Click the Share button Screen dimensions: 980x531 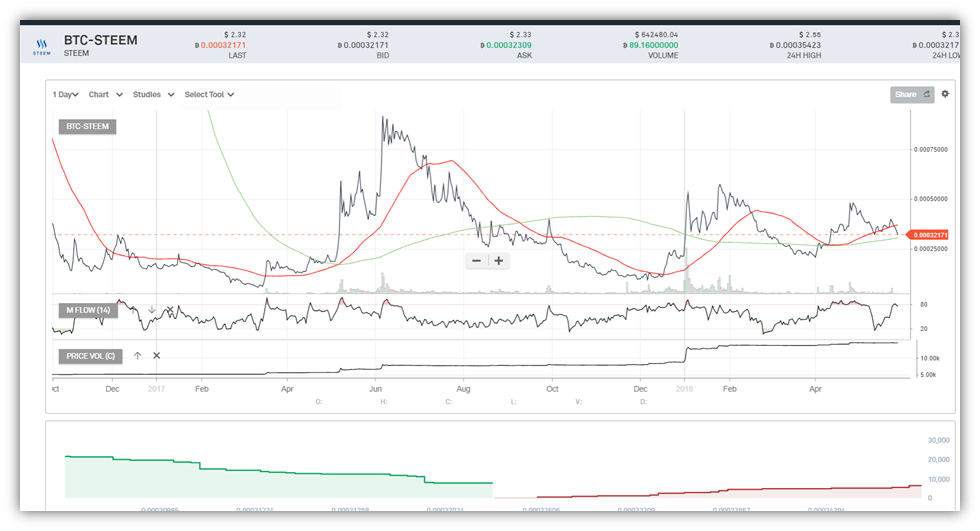(912, 94)
